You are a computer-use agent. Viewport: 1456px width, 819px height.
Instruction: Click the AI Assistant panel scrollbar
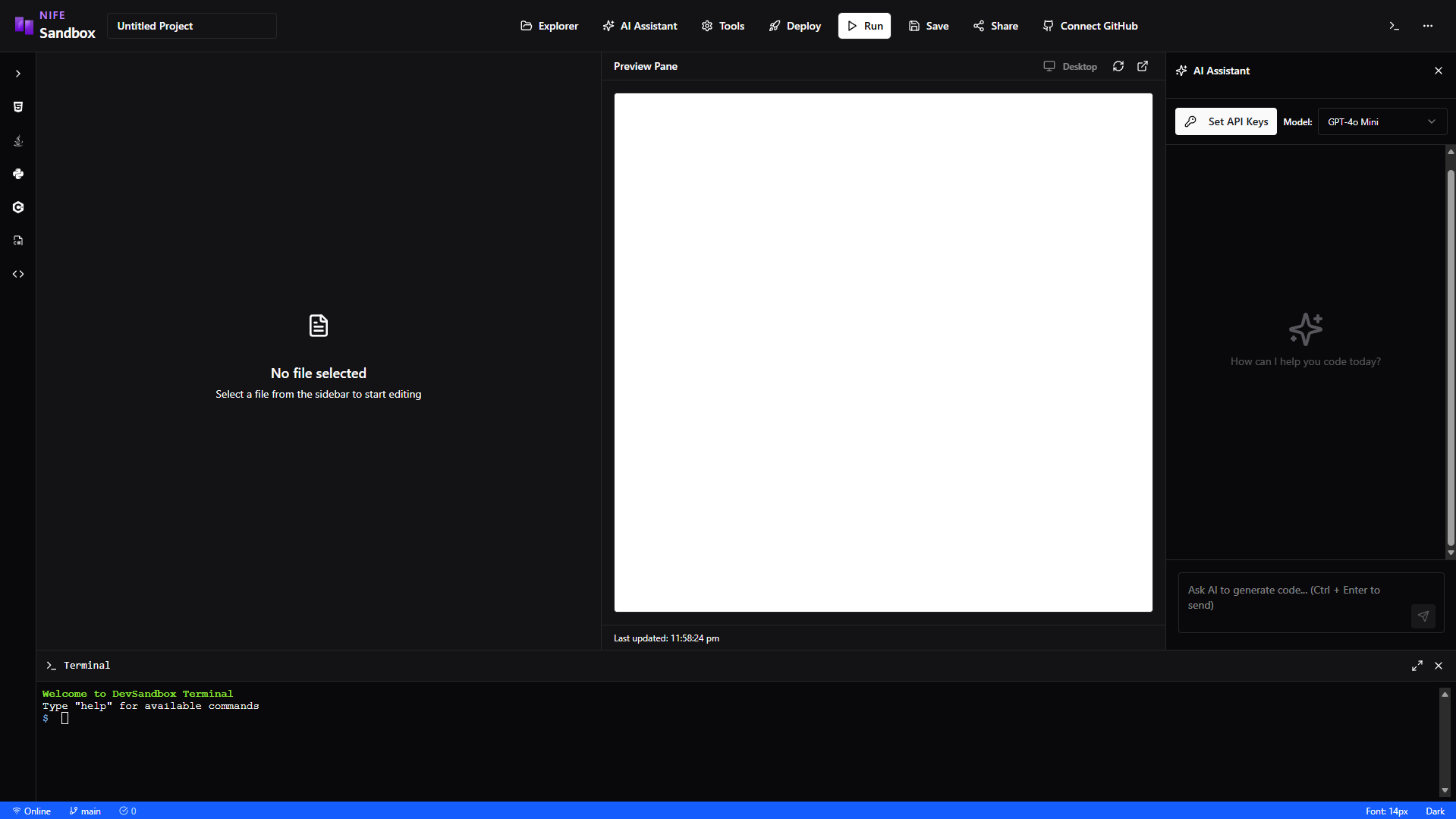[1450, 357]
